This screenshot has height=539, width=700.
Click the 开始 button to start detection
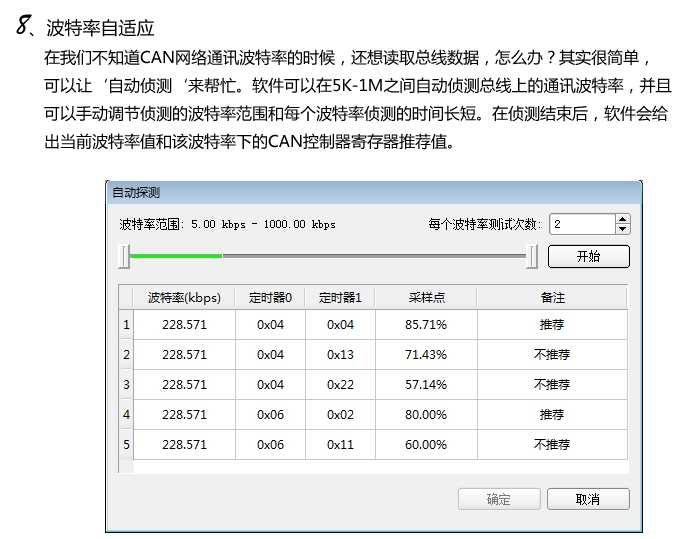click(x=588, y=257)
